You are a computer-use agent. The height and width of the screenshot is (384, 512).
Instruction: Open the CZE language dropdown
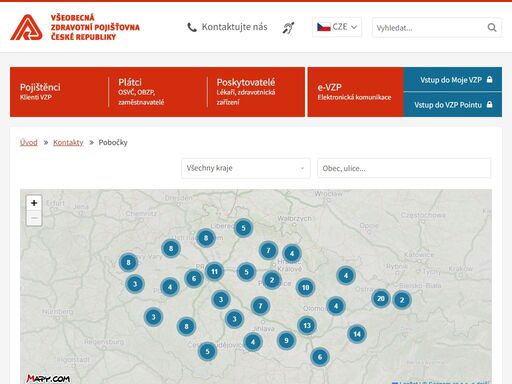click(x=337, y=27)
